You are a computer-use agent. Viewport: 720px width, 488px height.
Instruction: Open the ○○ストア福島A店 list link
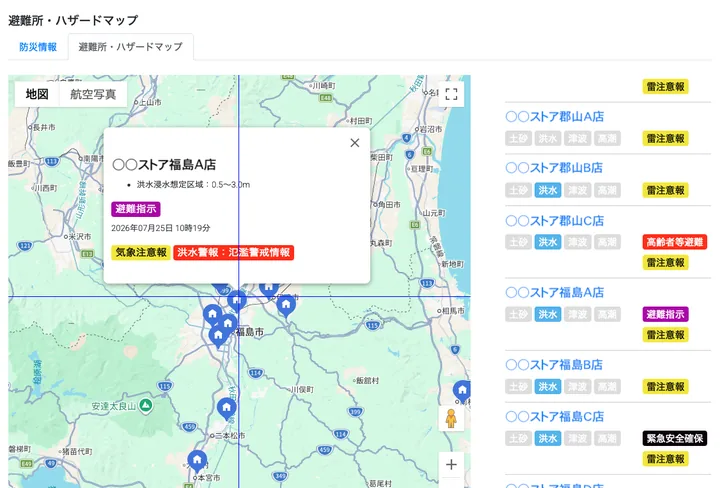(x=555, y=292)
